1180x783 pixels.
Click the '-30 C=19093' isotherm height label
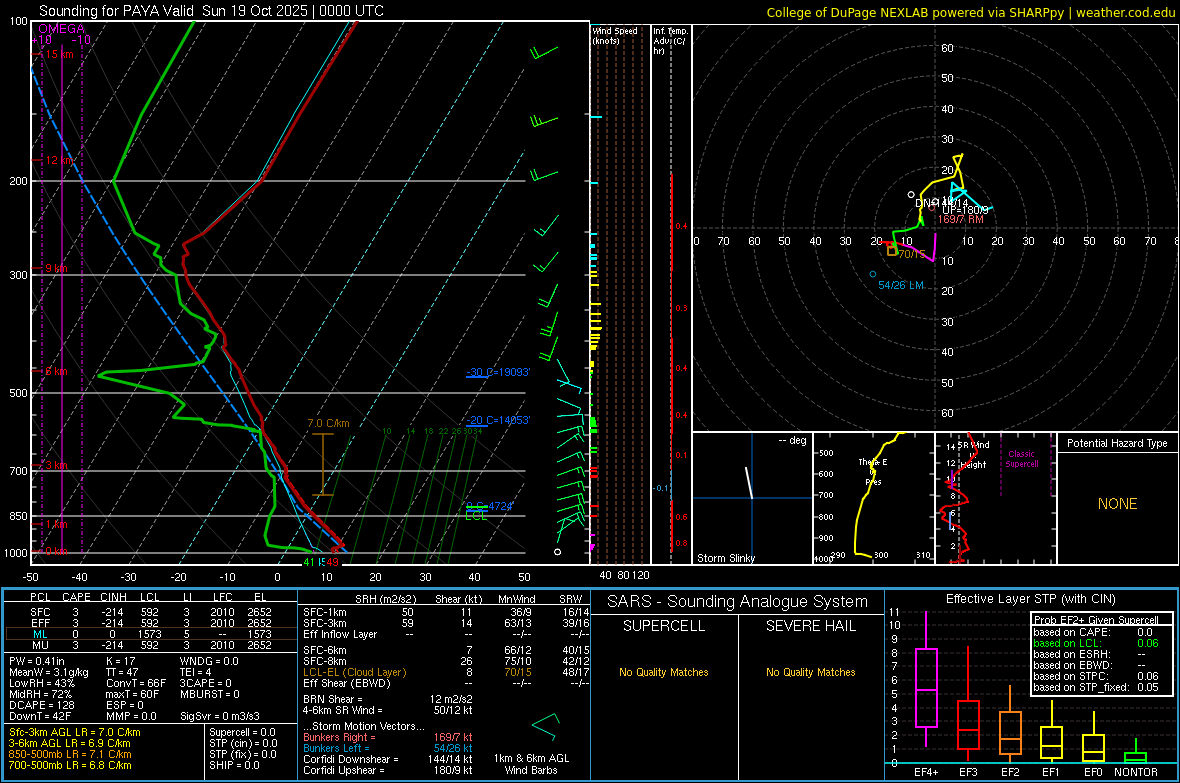pyautogui.click(x=498, y=372)
